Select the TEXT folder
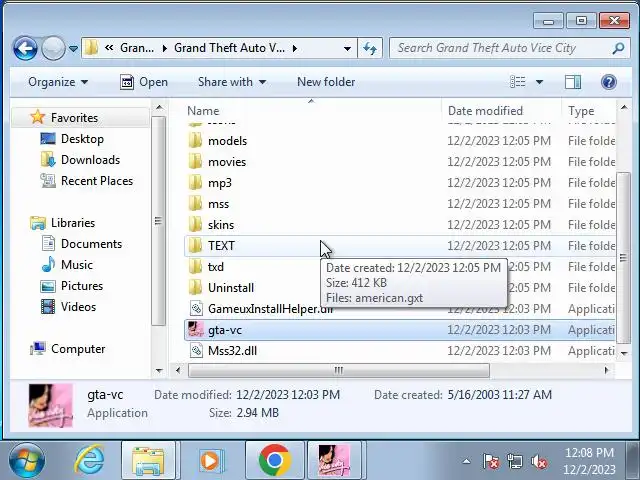Viewport: 640px width, 480px height. click(x=400, y=246)
